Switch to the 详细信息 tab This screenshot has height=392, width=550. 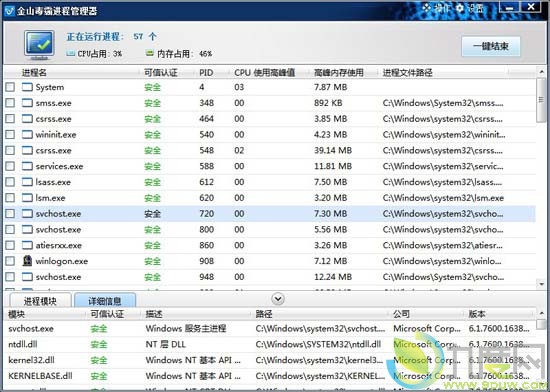[x=105, y=300]
